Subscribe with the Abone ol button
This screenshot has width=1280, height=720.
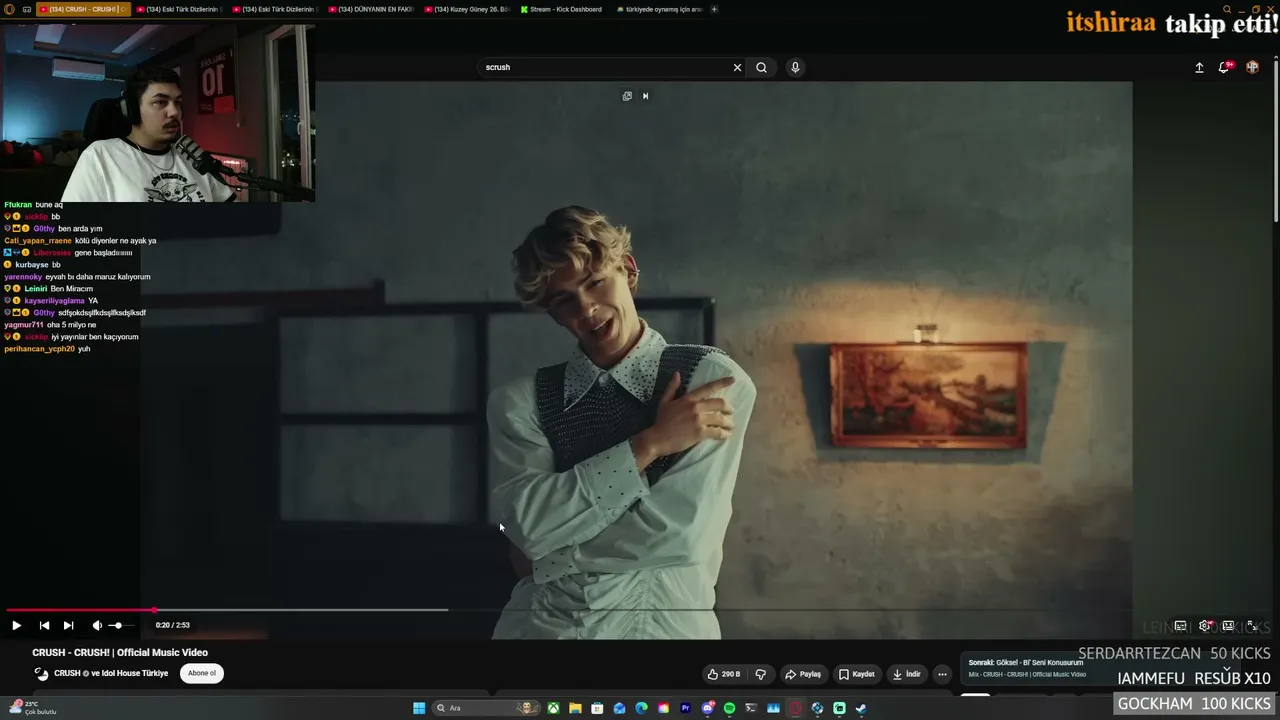(202, 673)
